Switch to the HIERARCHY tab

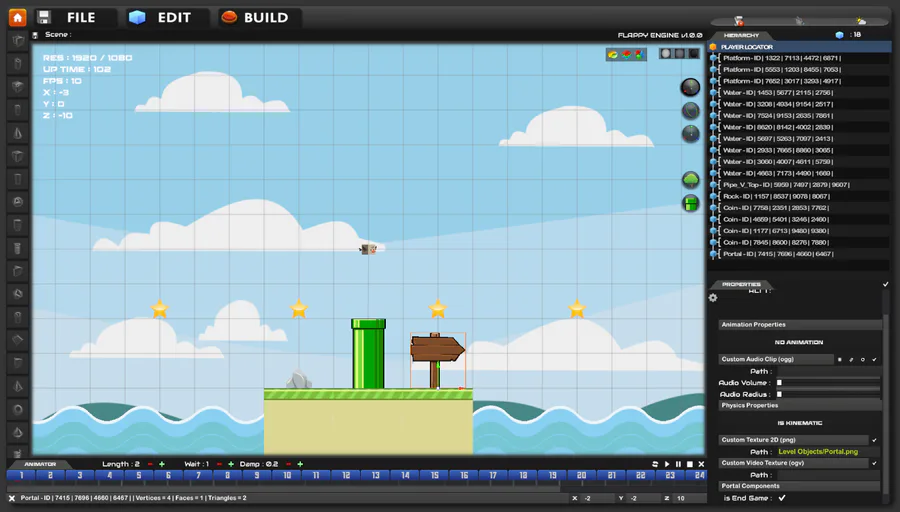pos(741,35)
